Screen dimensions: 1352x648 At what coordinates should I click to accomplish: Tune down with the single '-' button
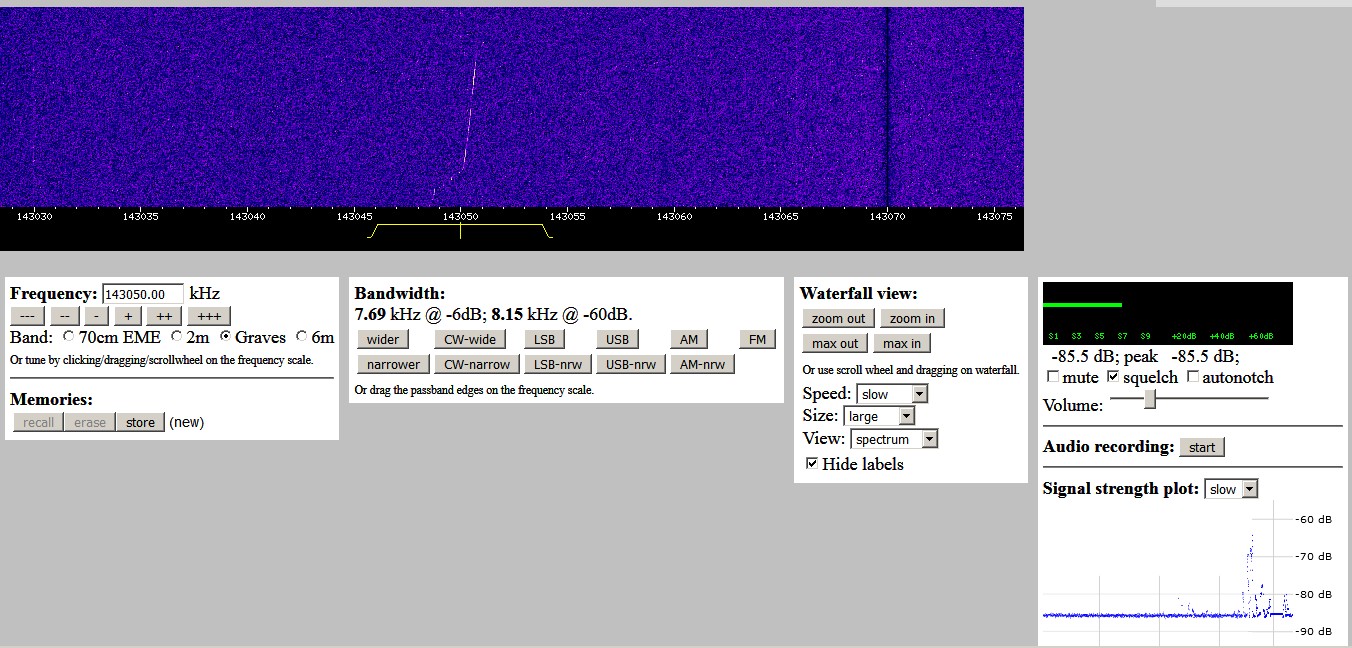coord(96,316)
